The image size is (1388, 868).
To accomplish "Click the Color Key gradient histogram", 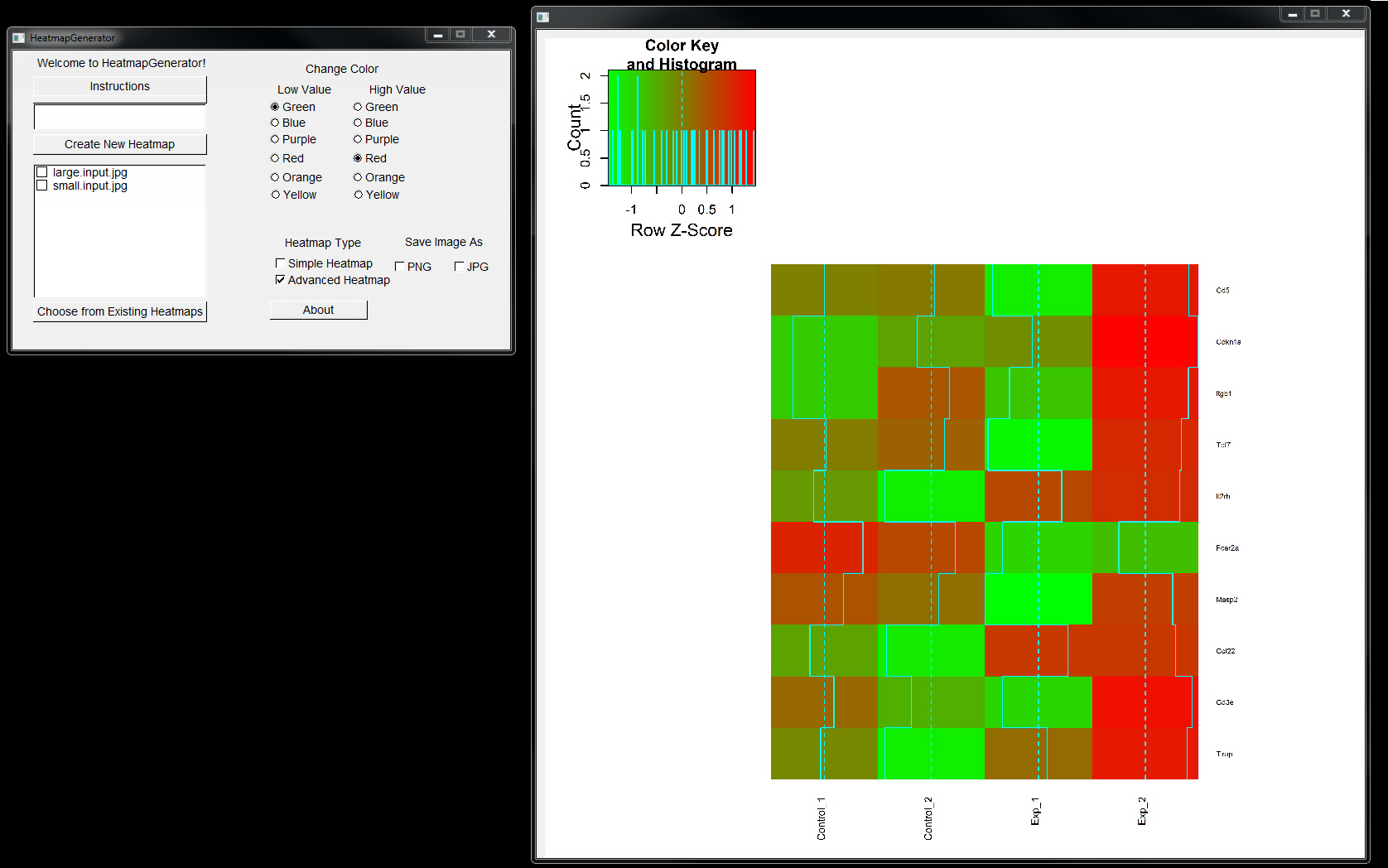I will tap(682, 128).
